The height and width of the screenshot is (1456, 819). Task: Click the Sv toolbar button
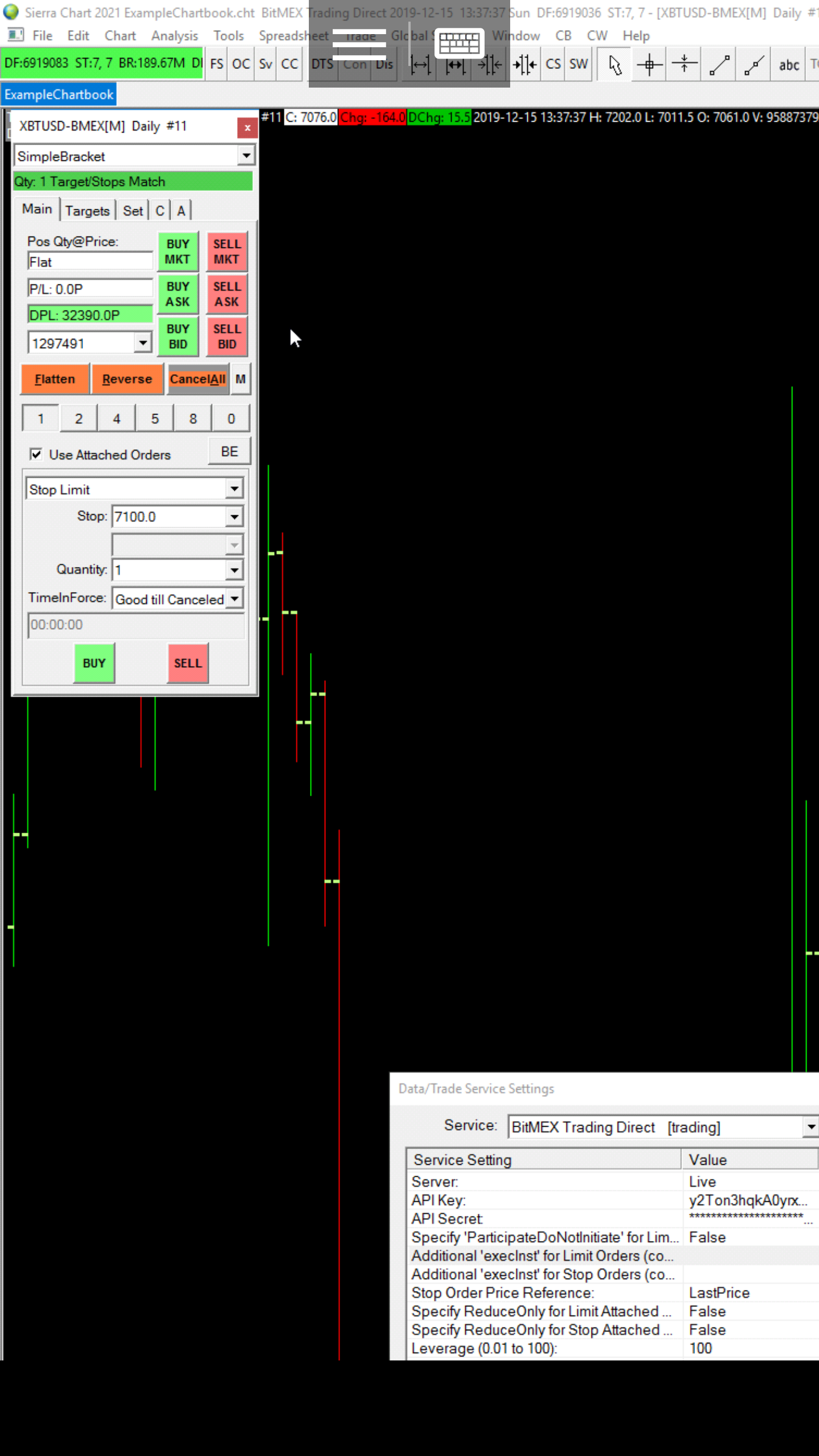pyautogui.click(x=266, y=64)
